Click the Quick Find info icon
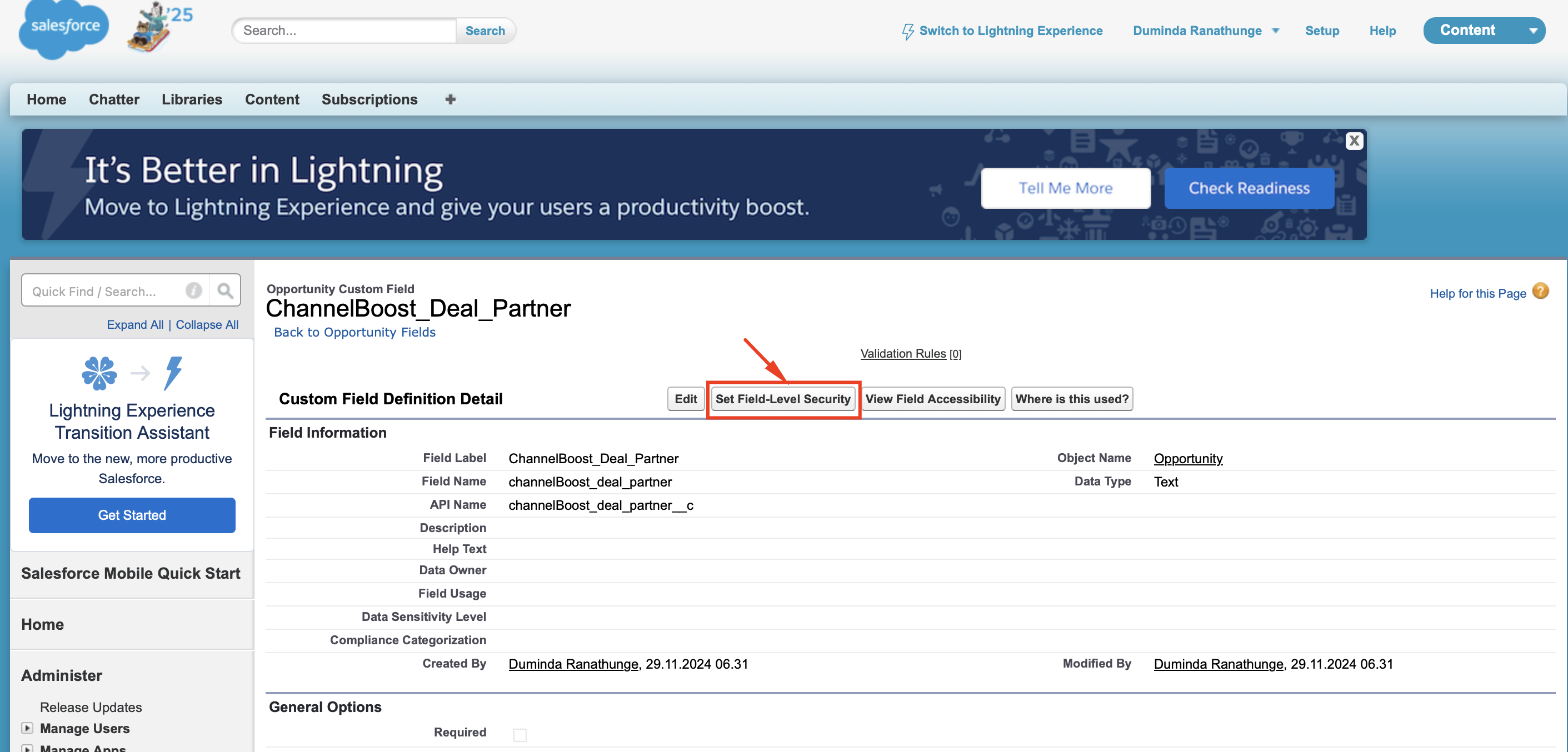The image size is (1568, 752). click(193, 291)
